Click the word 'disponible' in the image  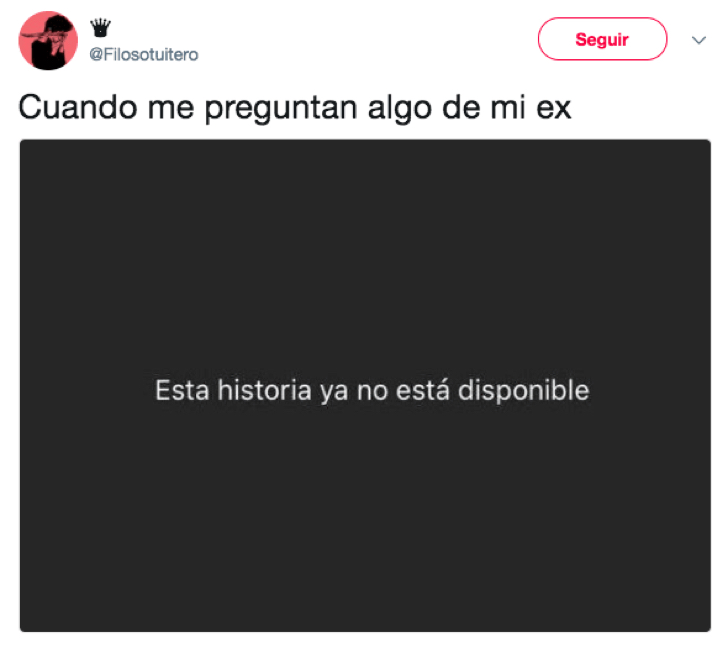pos(524,390)
